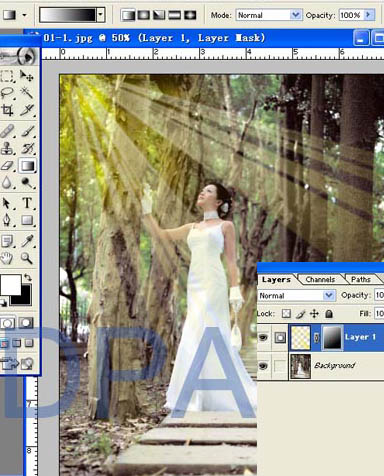Image resolution: width=384 pixels, height=476 pixels.
Task: Choose the radial gradient style
Action: 144,15
